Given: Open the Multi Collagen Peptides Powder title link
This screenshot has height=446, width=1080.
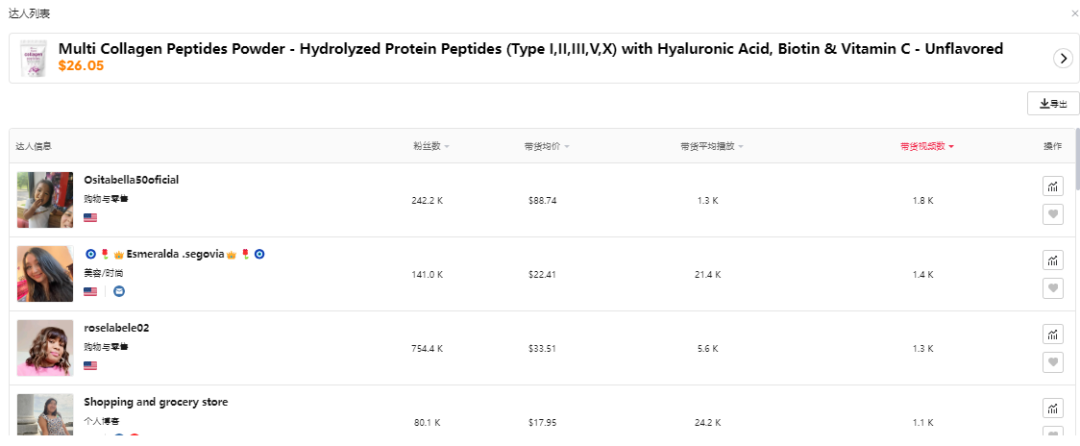Looking at the screenshot, I should (x=530, y=48).
